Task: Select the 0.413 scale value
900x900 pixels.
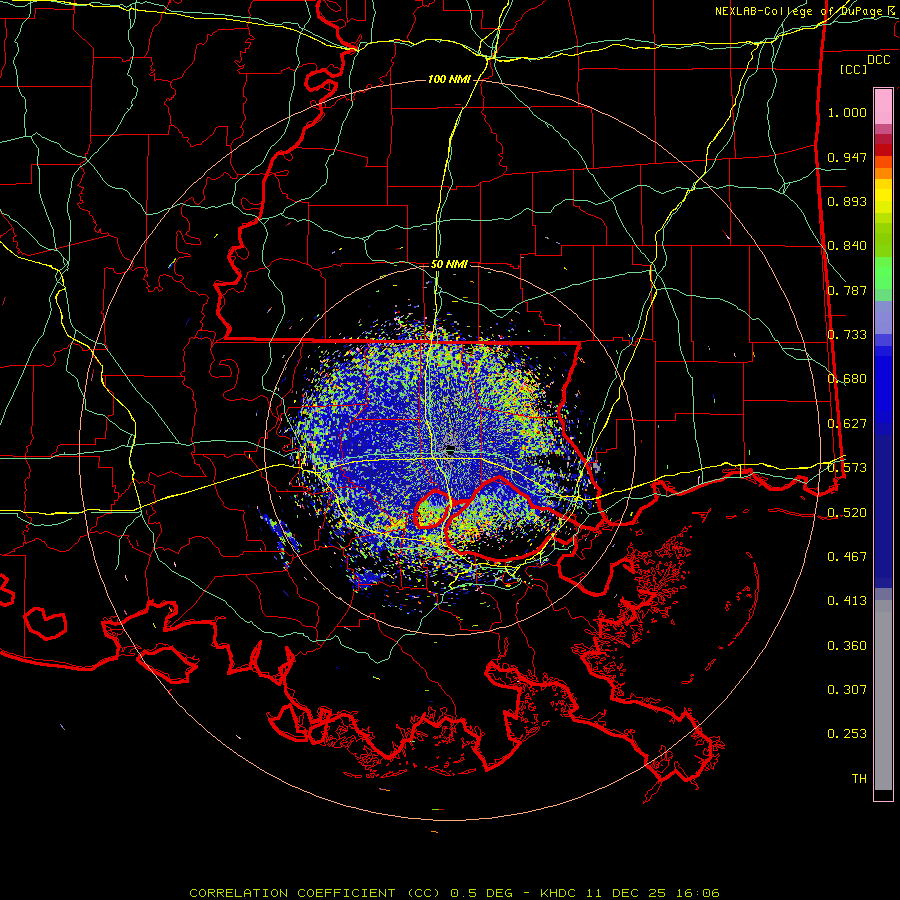Action: [x=847, y=601]
